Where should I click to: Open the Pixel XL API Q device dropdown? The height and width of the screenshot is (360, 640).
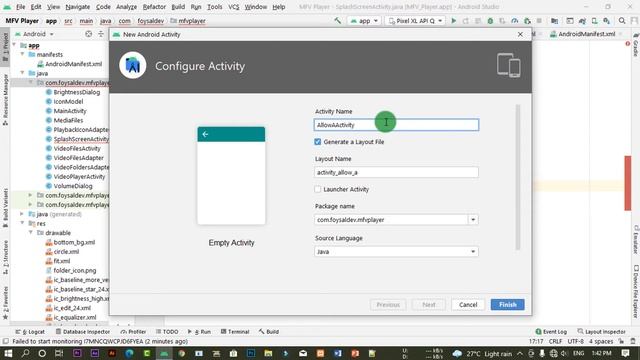(x=415, y=21)
